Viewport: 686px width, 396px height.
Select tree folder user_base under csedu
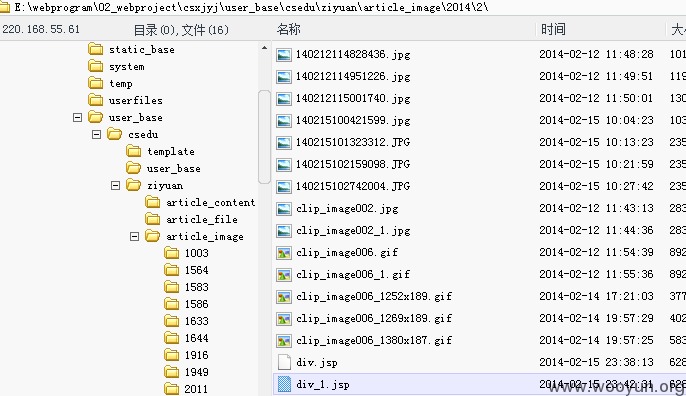click(x=173, y=168)
